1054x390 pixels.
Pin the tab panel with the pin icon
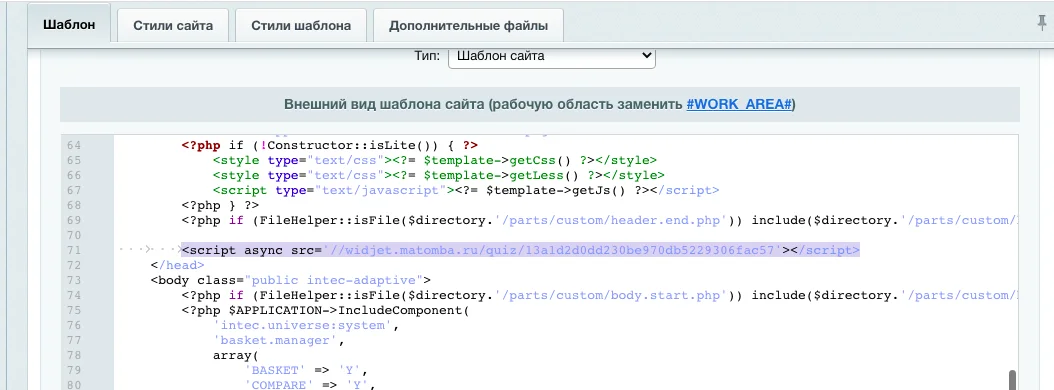point(1043,24)
